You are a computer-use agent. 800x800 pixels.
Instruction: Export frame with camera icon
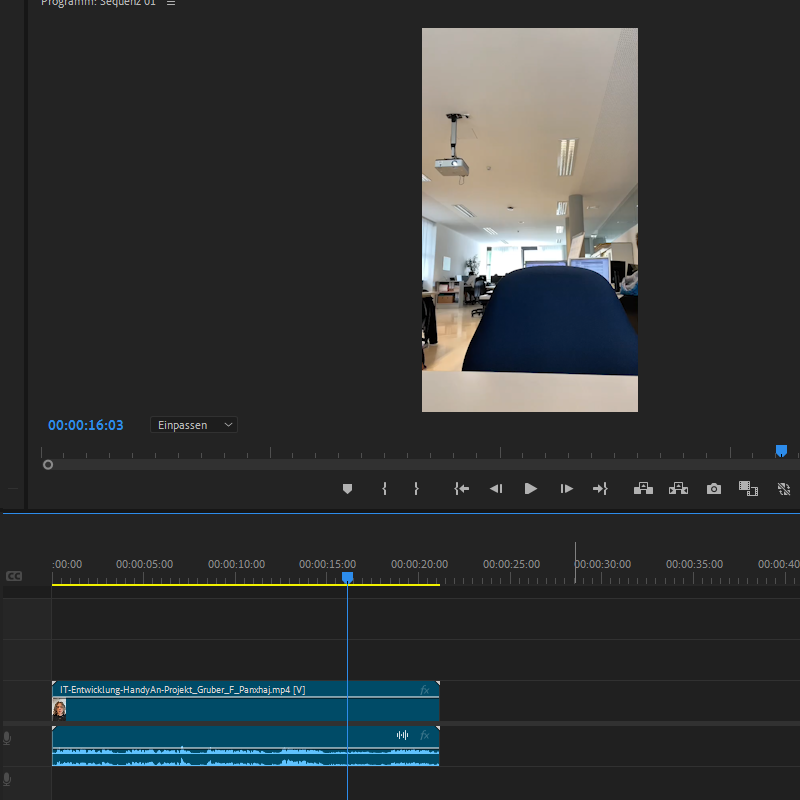(714, 489)
